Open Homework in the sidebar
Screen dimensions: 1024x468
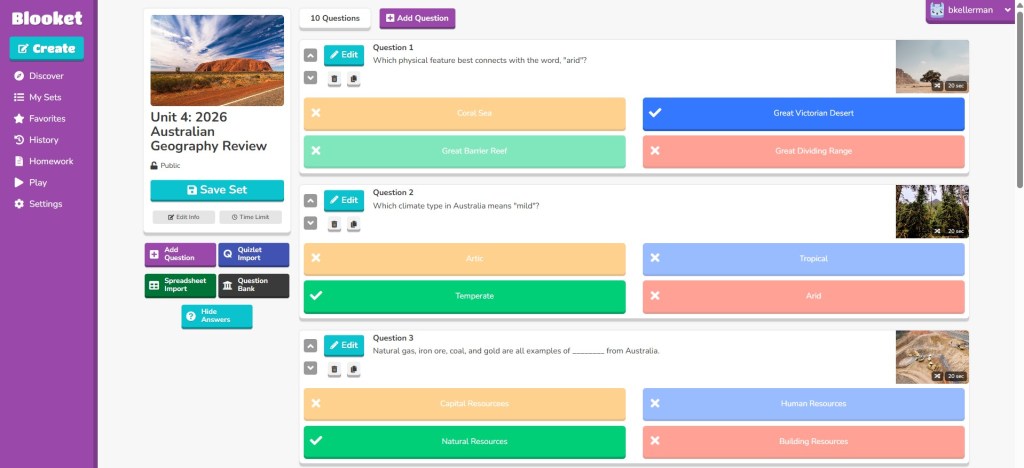pyautogui.click(x=50, y=161)
